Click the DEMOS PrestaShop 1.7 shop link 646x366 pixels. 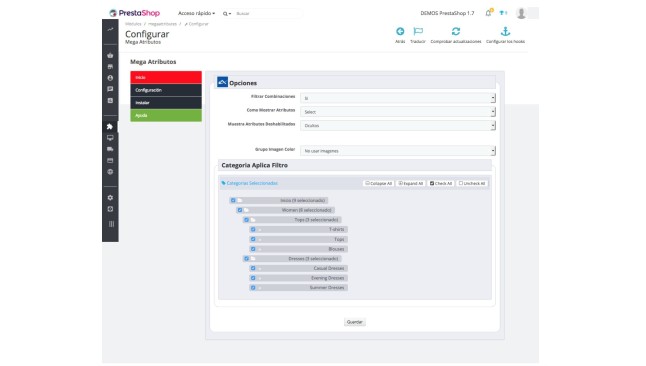[447, 13]
